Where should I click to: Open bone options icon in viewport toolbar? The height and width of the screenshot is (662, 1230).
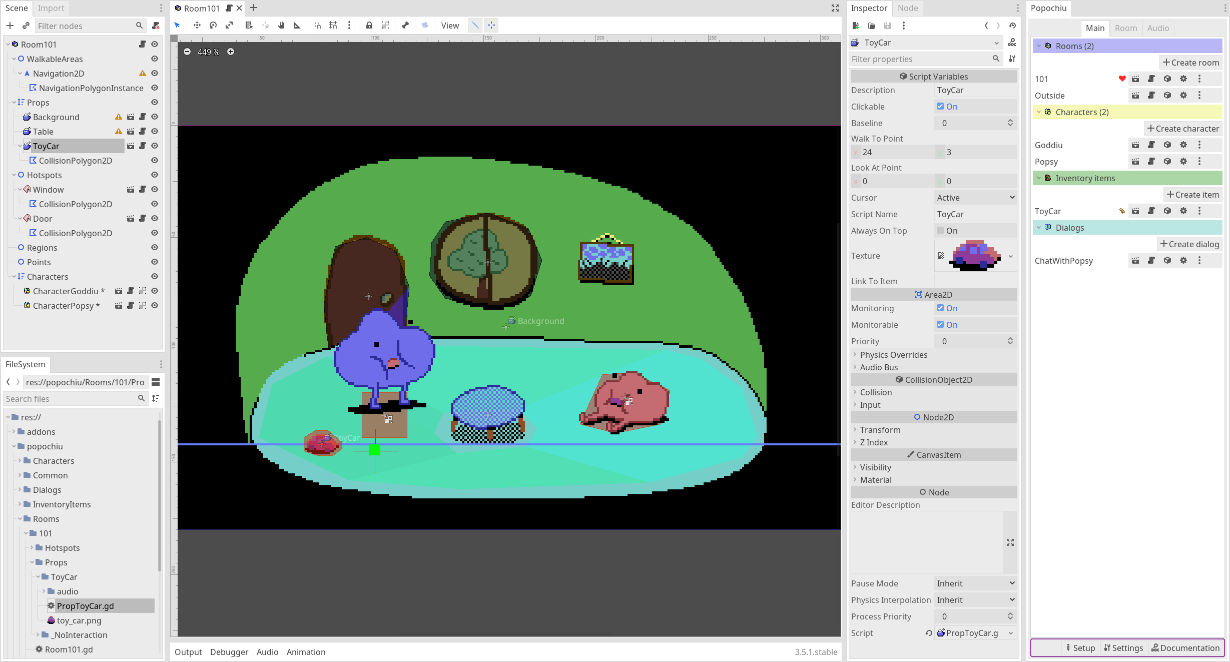[x=405, y=25]
